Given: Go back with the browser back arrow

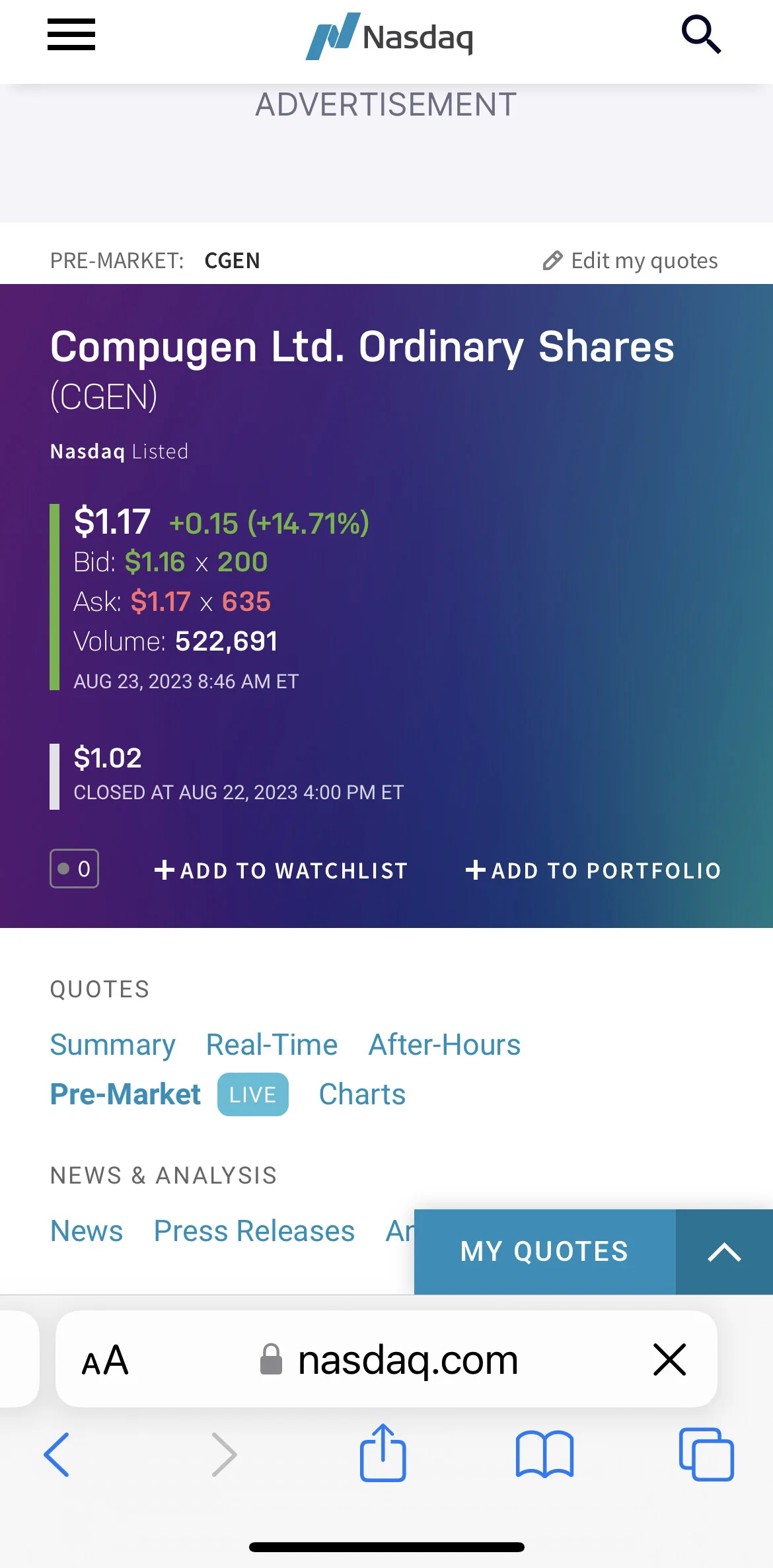Looking at the screenshot, I should tap(57, 1454).
